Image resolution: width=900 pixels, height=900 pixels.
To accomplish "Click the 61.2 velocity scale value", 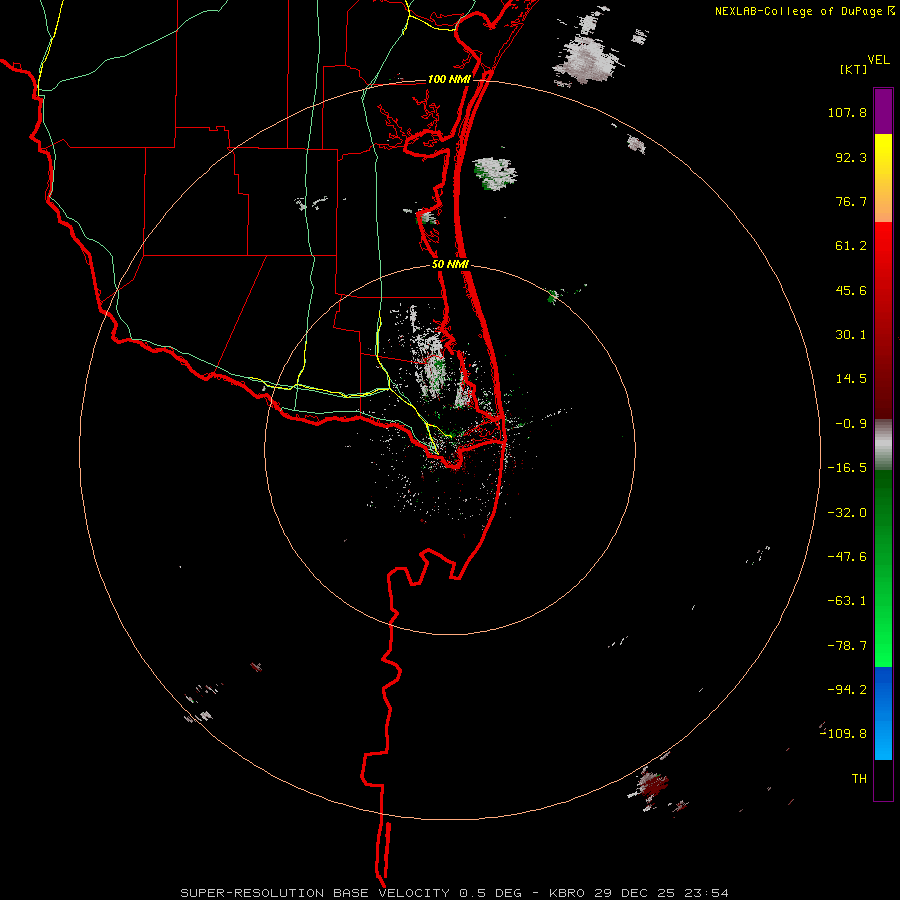I will click(x=851, y=246).
